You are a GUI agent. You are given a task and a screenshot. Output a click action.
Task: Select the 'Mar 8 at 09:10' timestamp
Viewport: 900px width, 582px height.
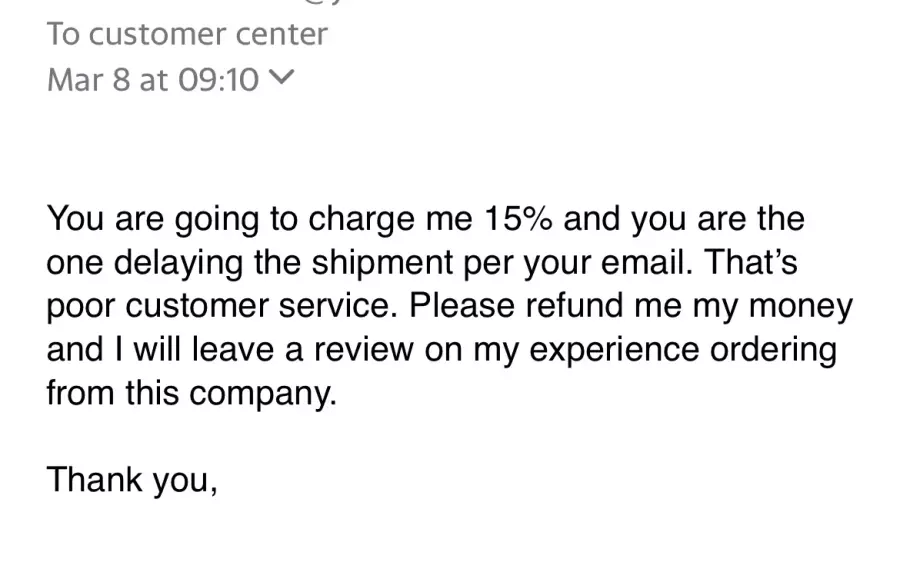(x=153, y=79)
